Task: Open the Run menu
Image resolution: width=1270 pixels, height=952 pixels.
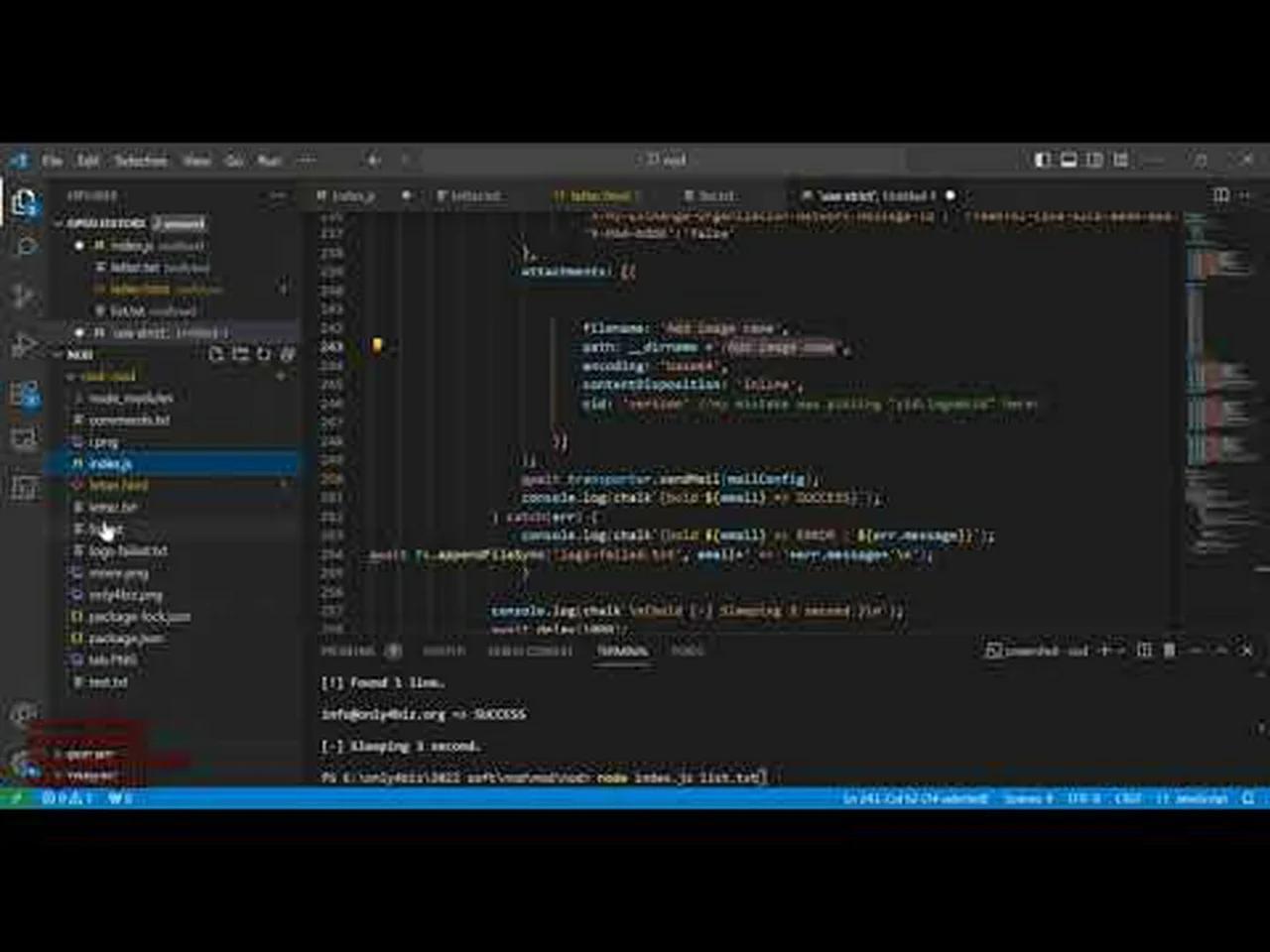Action: pos(266,160)
